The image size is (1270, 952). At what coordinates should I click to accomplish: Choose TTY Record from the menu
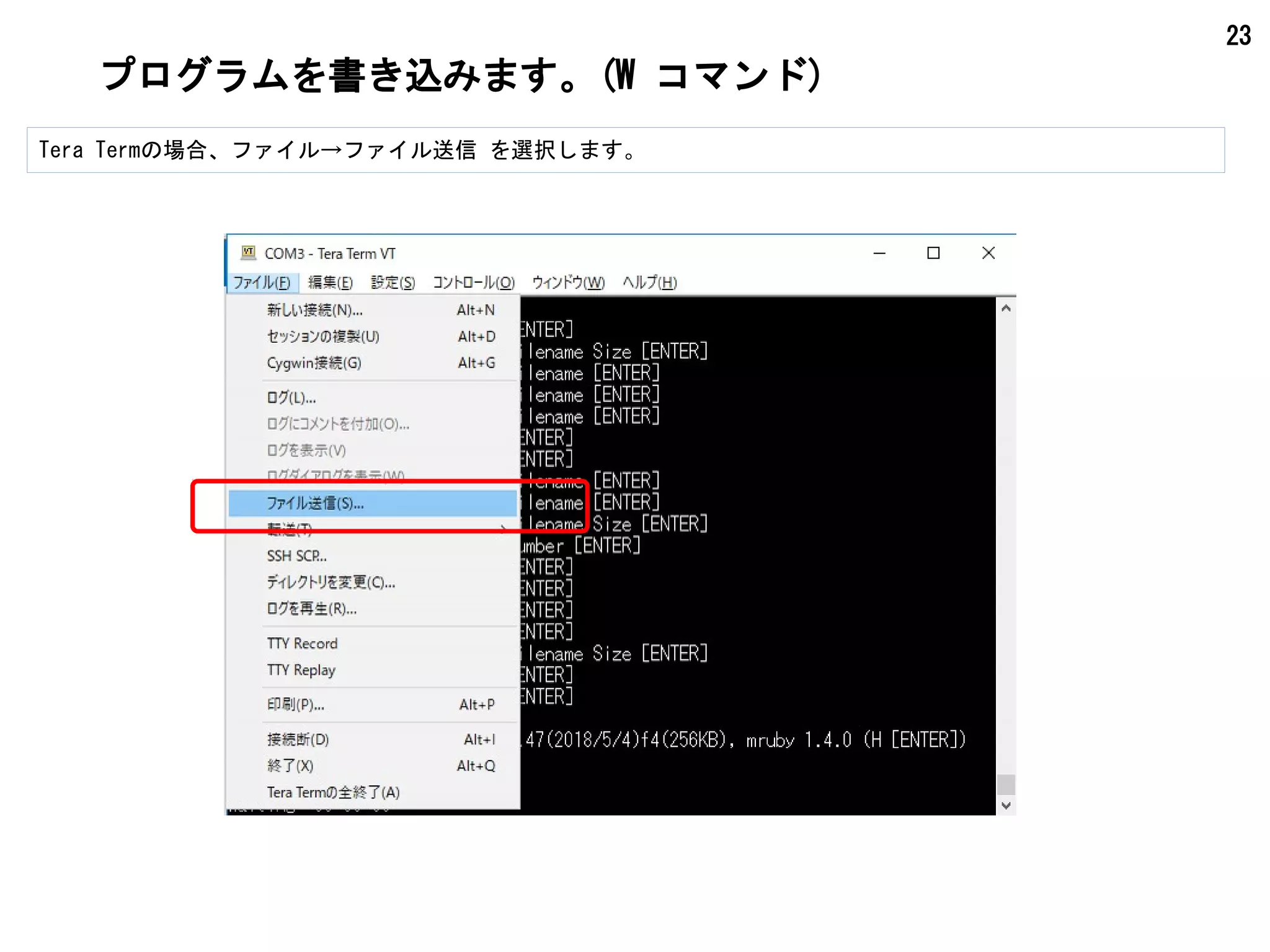[x=373, y=643]
